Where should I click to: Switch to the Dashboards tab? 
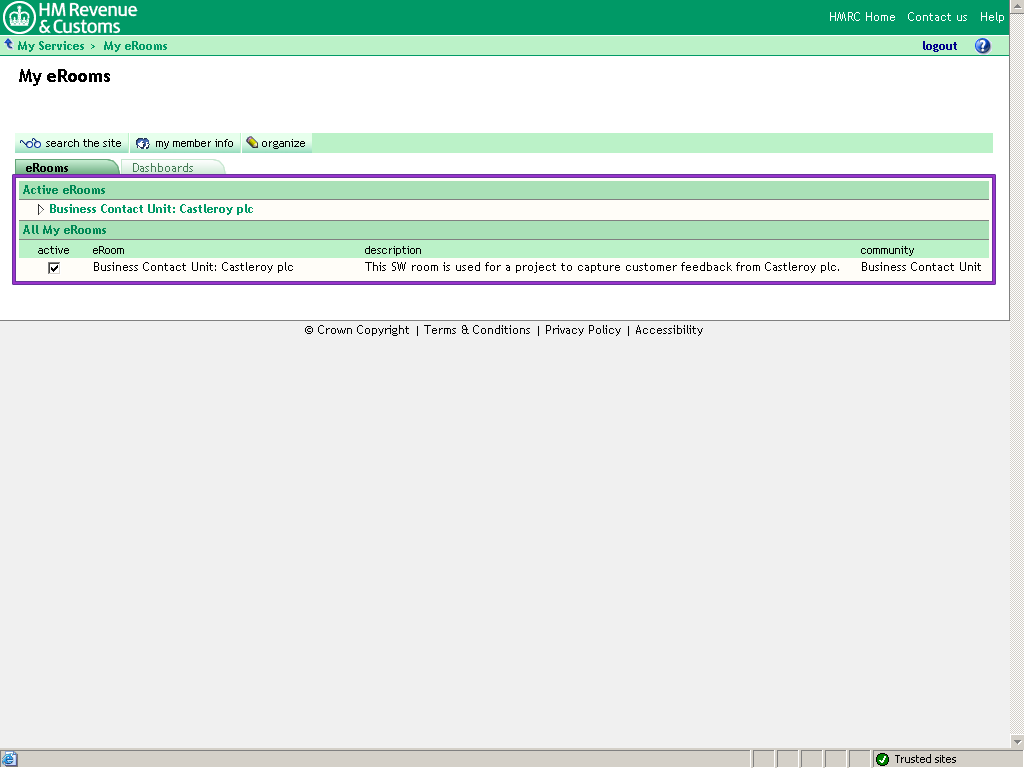163,168
